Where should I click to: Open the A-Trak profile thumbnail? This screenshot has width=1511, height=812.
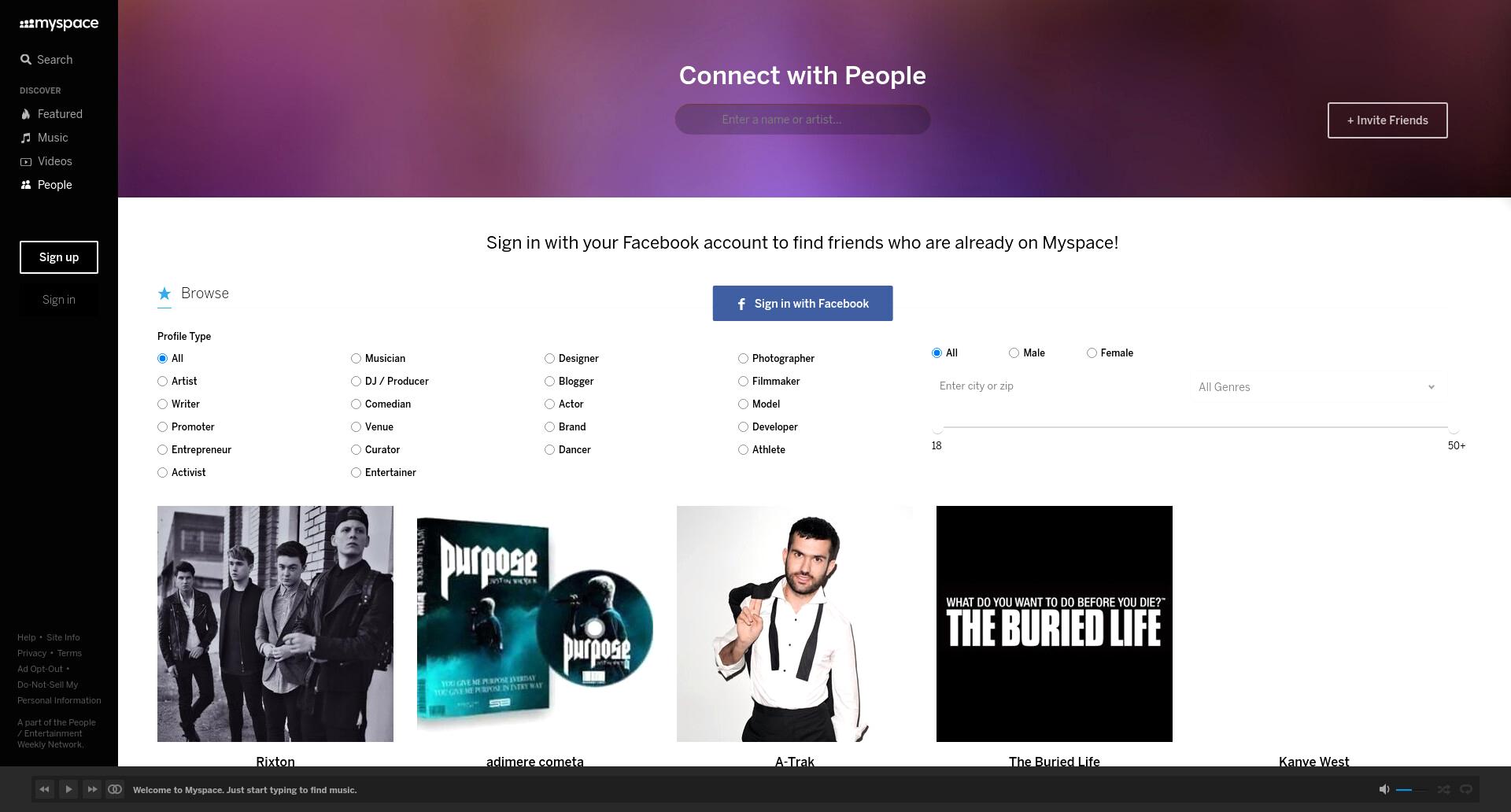tap(795, 624)
